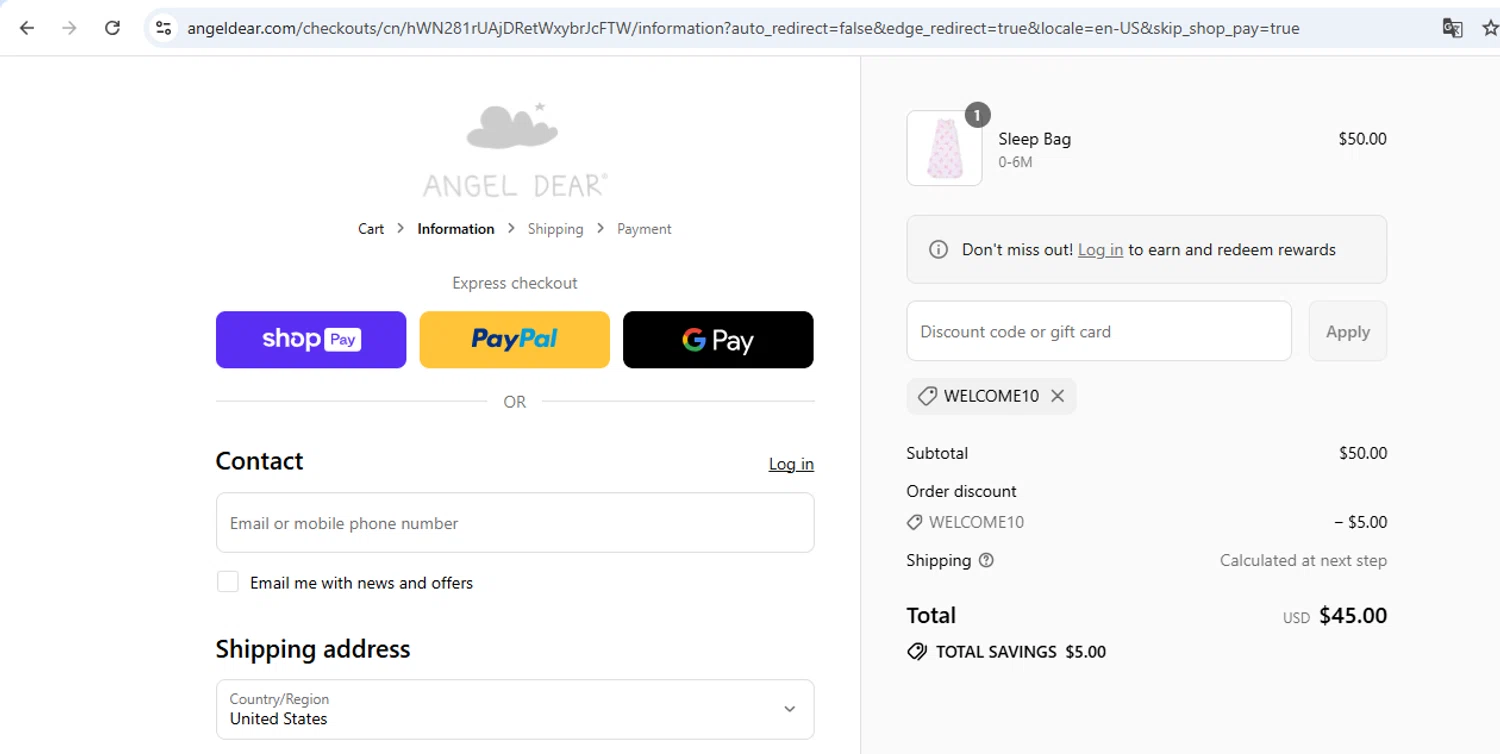This screenshot has width=1500, height=754.
Task: Bookmark this page with the star icon
Action: 1489,28
